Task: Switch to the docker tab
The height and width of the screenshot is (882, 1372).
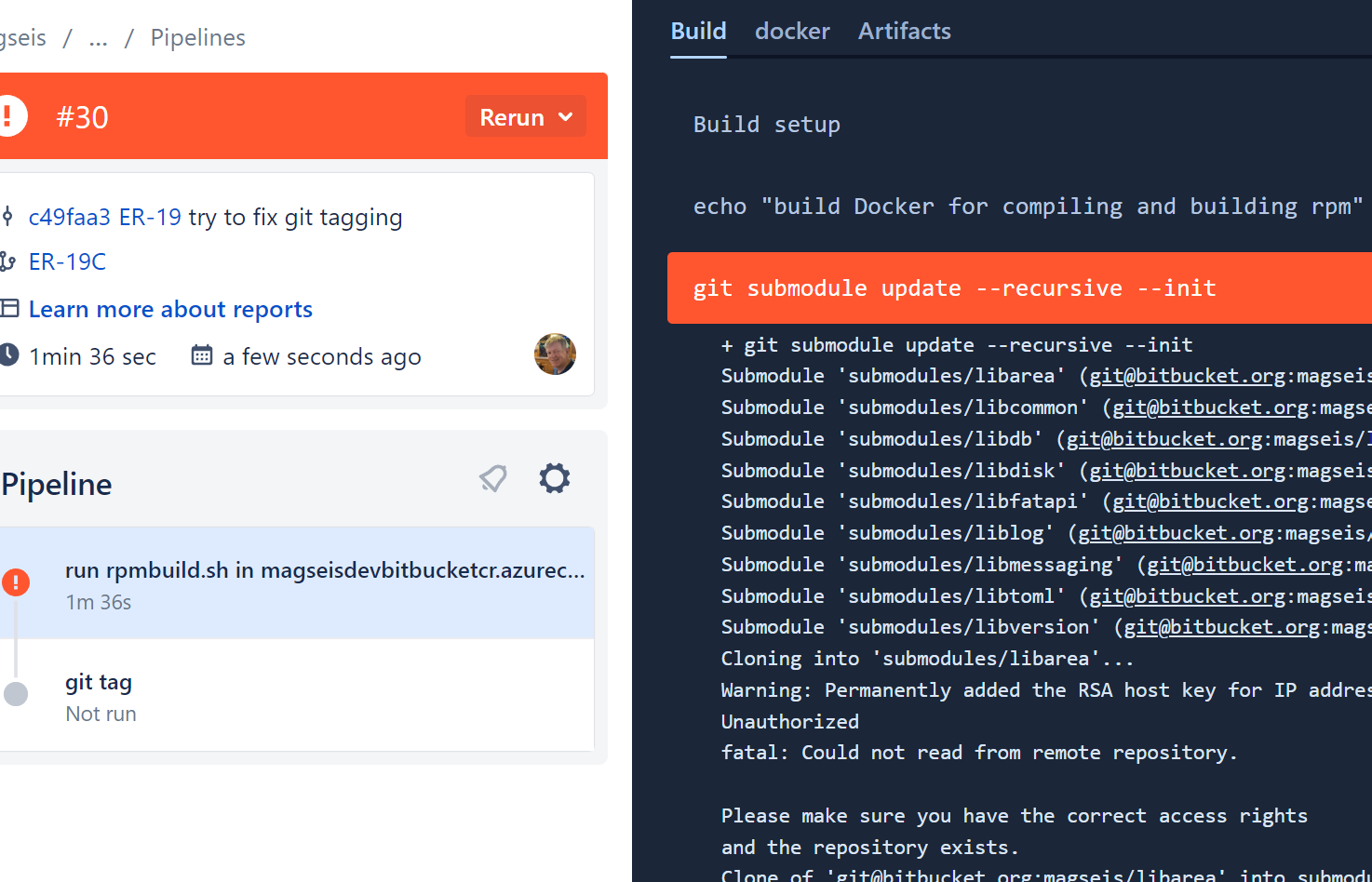Action: click(792, 31)
